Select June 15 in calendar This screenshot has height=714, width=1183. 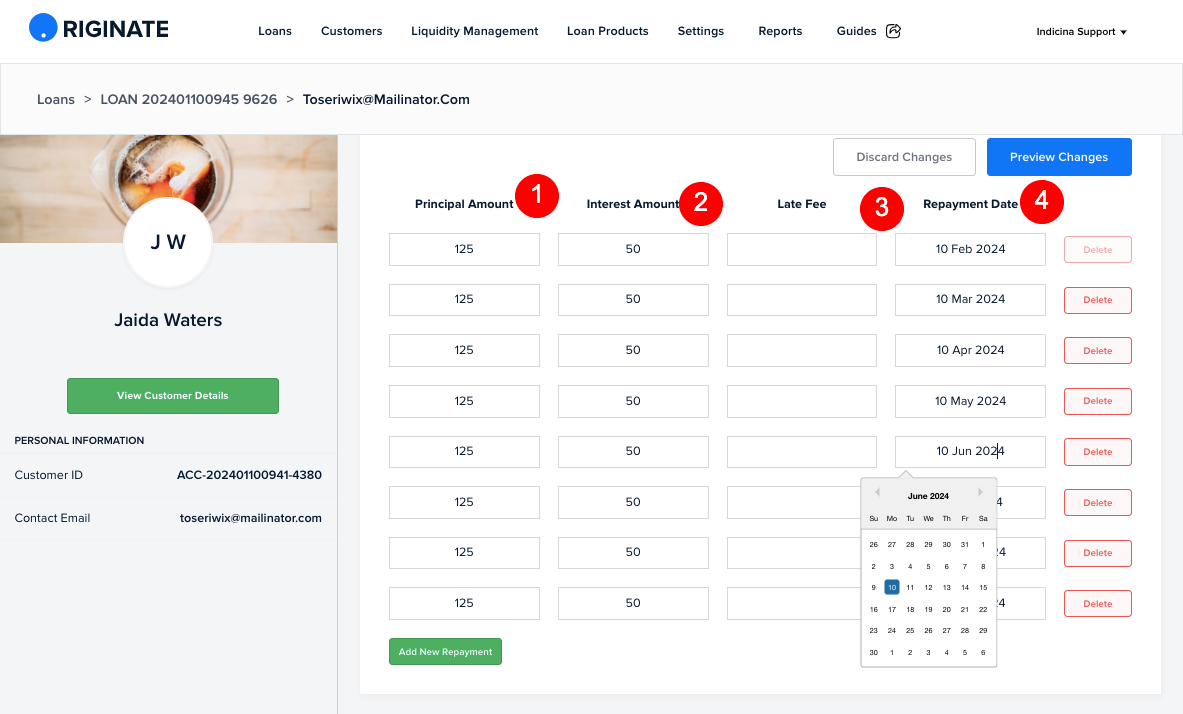(983, 587)
